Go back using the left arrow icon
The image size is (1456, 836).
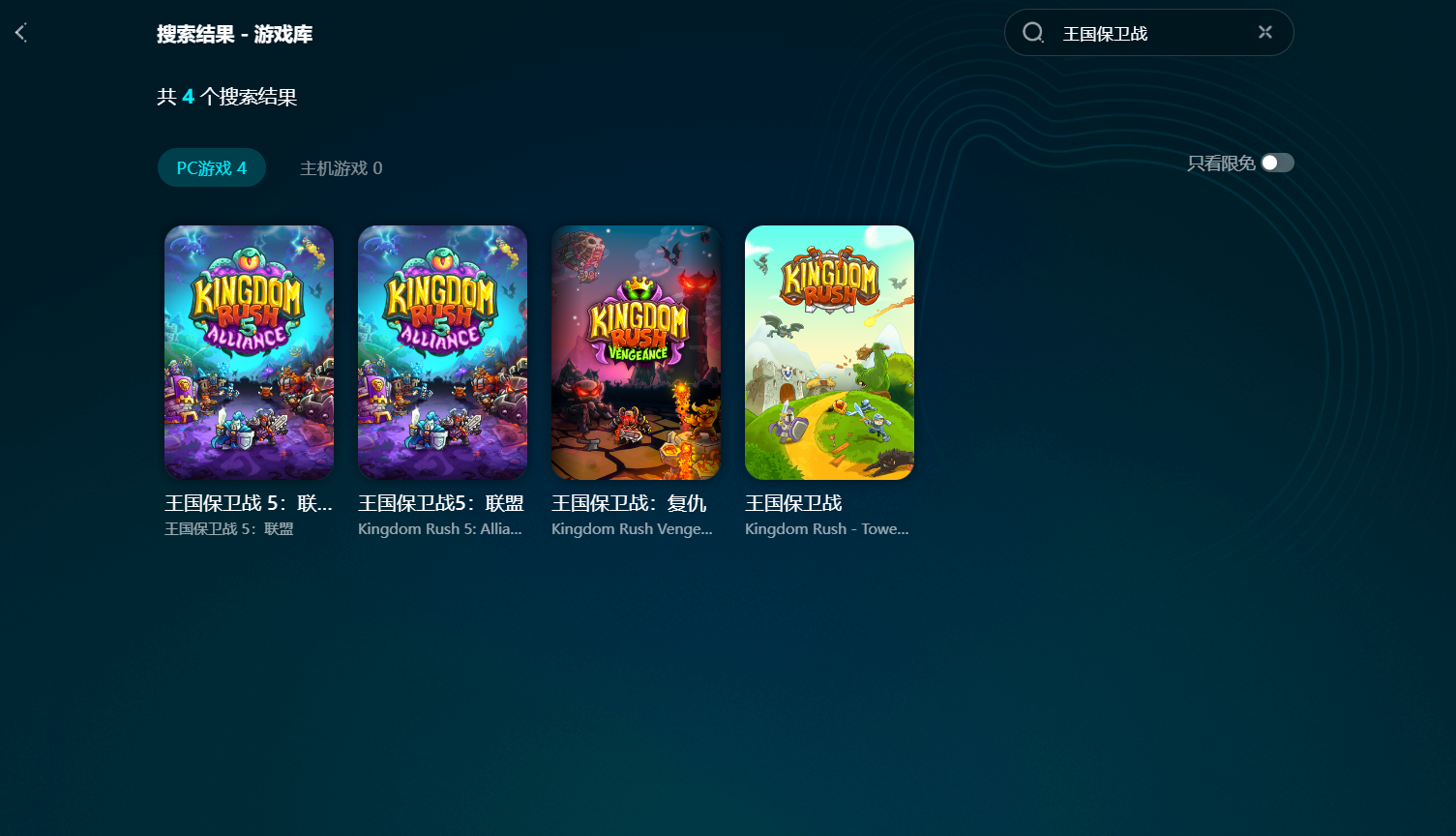[x=20, y=33]
